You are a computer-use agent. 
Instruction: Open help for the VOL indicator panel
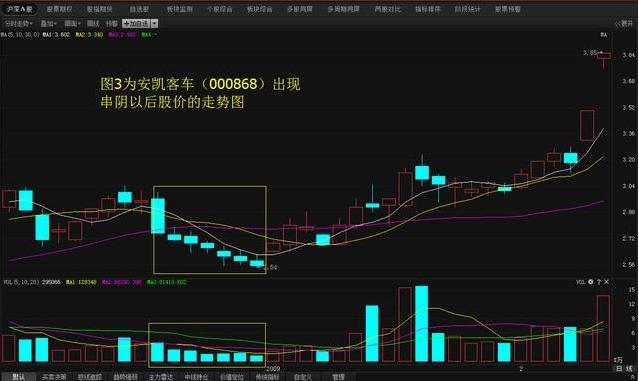point(599,282)
